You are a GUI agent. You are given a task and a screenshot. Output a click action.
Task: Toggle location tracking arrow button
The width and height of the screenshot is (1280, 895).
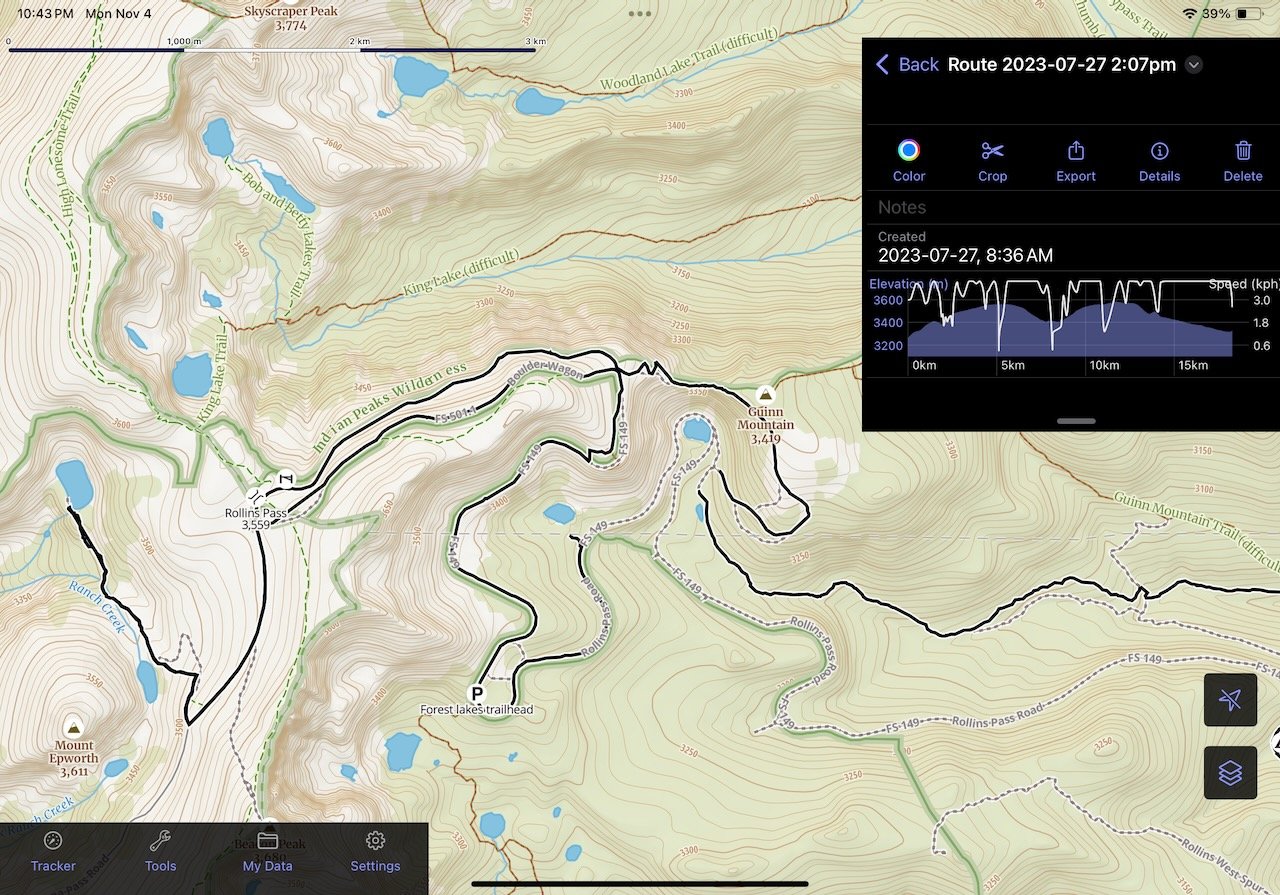1230,699
